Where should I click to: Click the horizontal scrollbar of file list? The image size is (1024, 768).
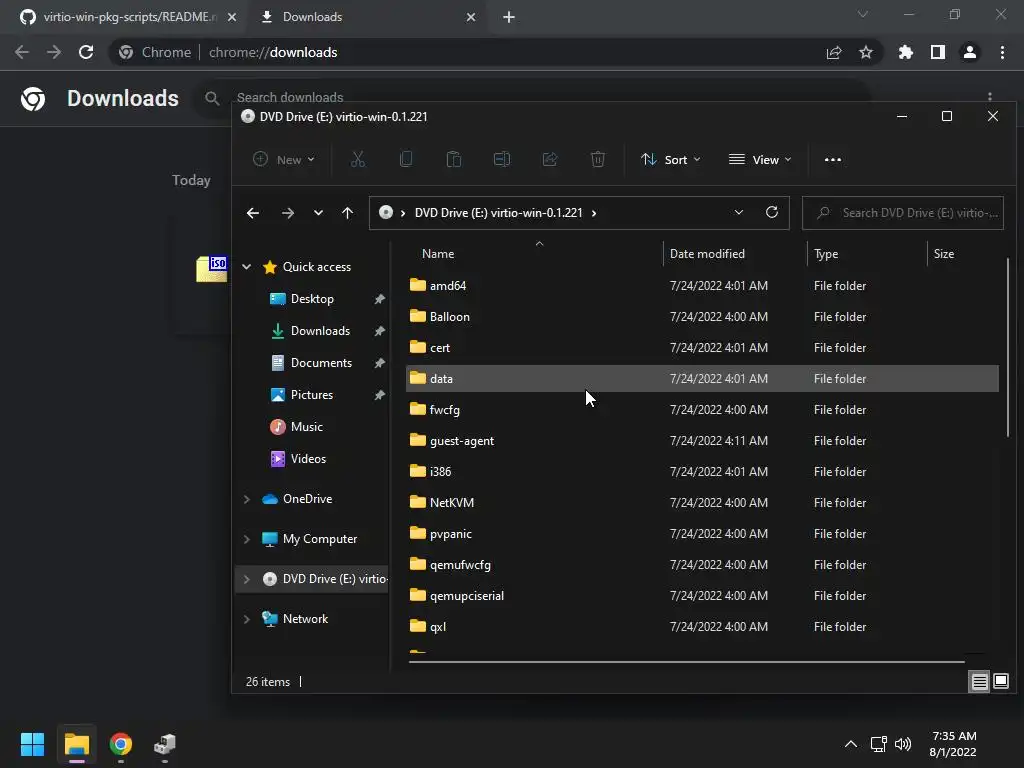(687, 662)
